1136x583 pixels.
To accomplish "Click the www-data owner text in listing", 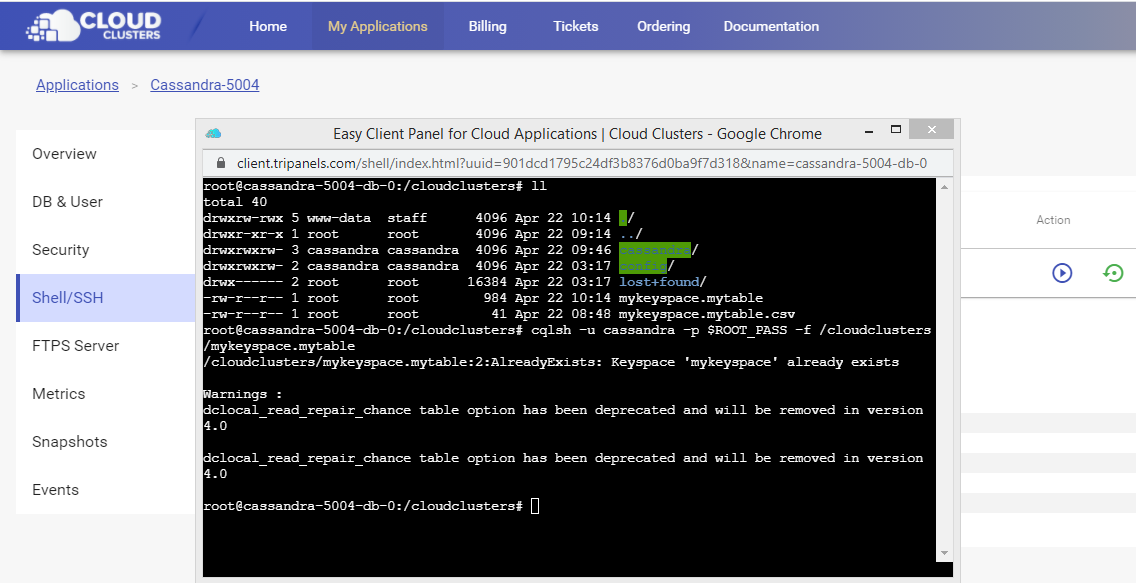I will [338, 218].
